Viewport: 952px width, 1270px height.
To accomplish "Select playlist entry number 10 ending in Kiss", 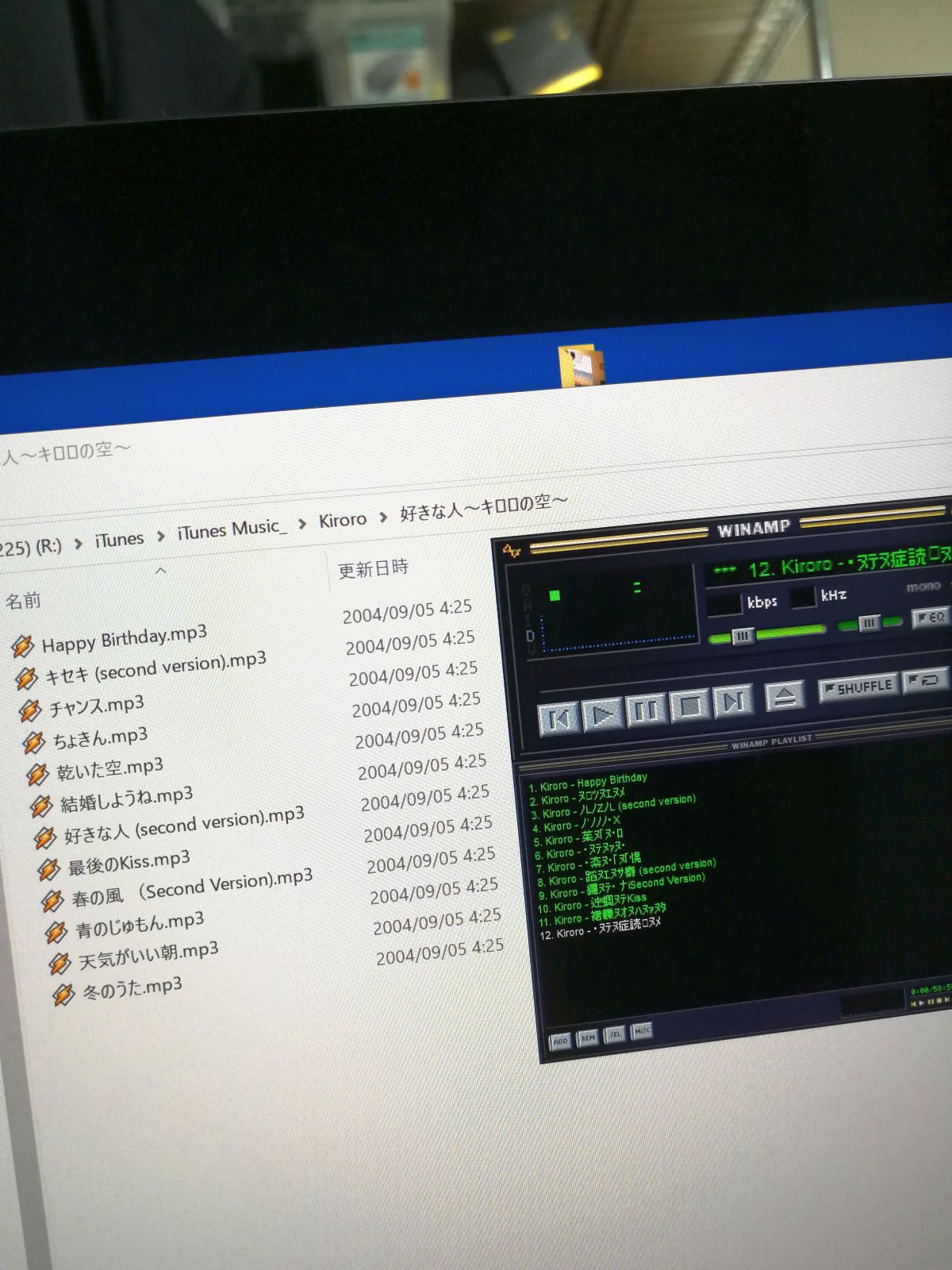I will [593, 903].
